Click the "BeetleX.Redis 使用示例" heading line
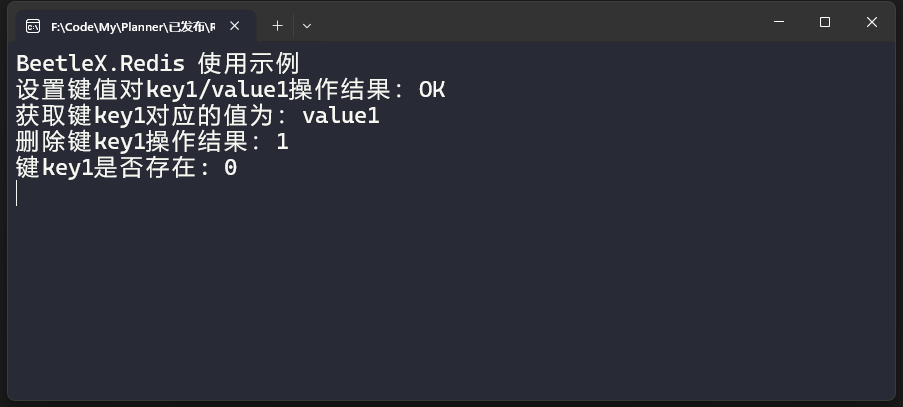 tap(157, 64)
